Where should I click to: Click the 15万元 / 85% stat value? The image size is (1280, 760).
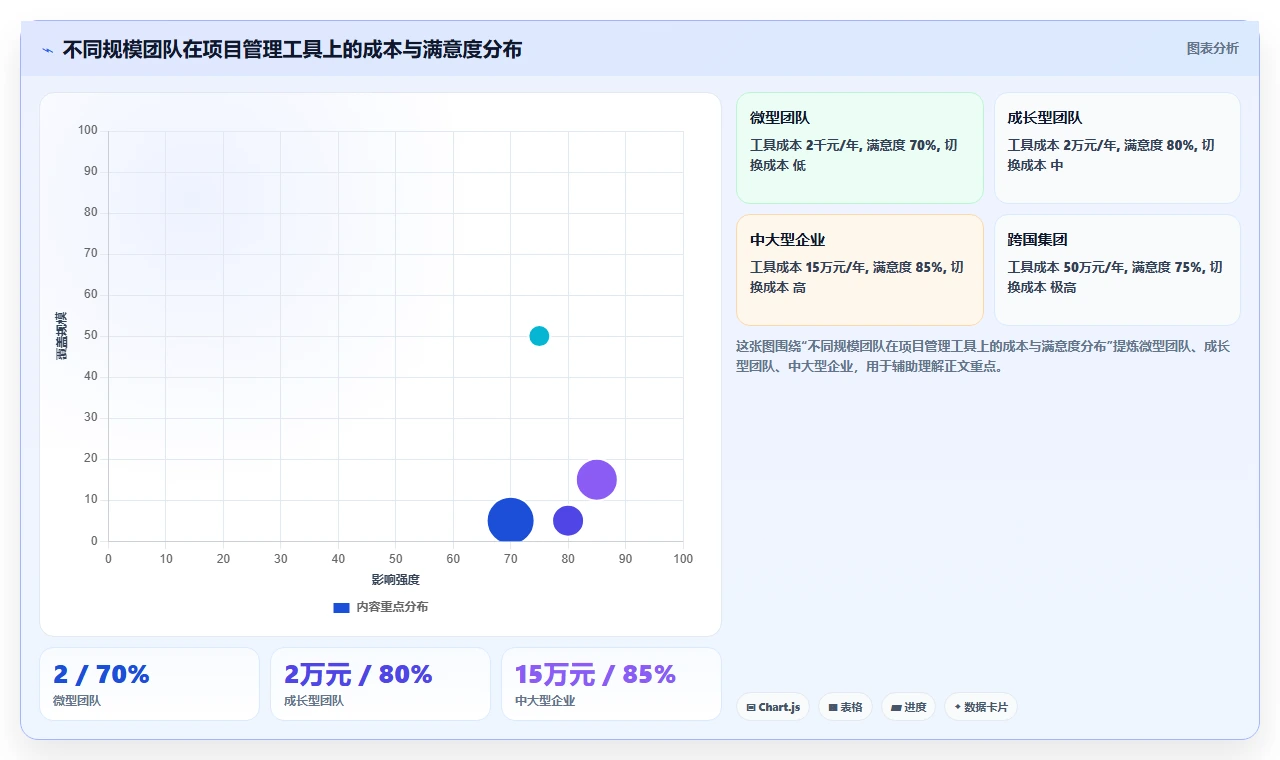[x=595, y=674]
